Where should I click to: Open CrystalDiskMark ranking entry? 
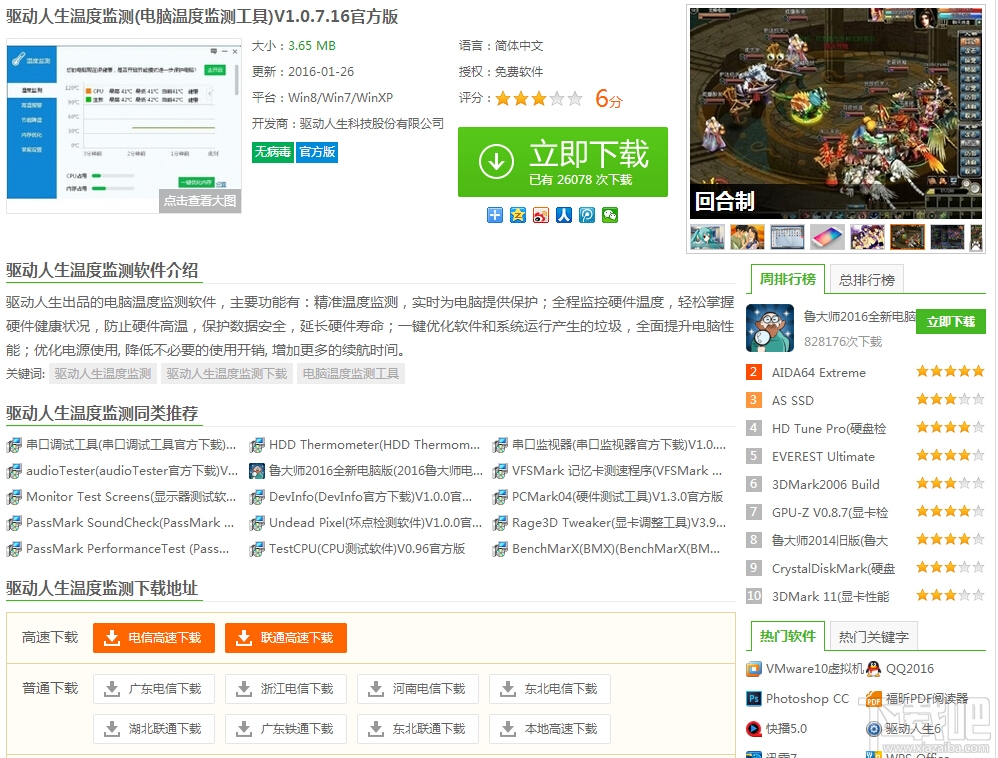833,568
